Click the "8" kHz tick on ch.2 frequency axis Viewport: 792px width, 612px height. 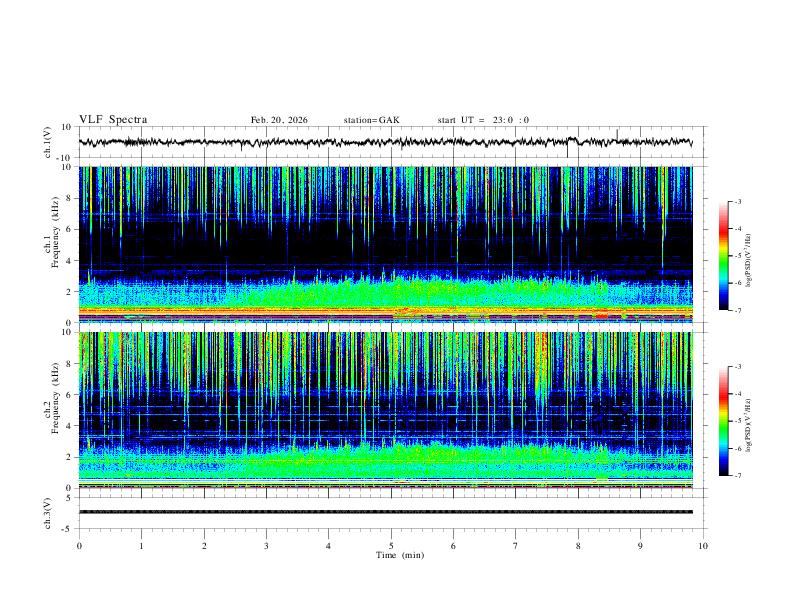[69, 364]
